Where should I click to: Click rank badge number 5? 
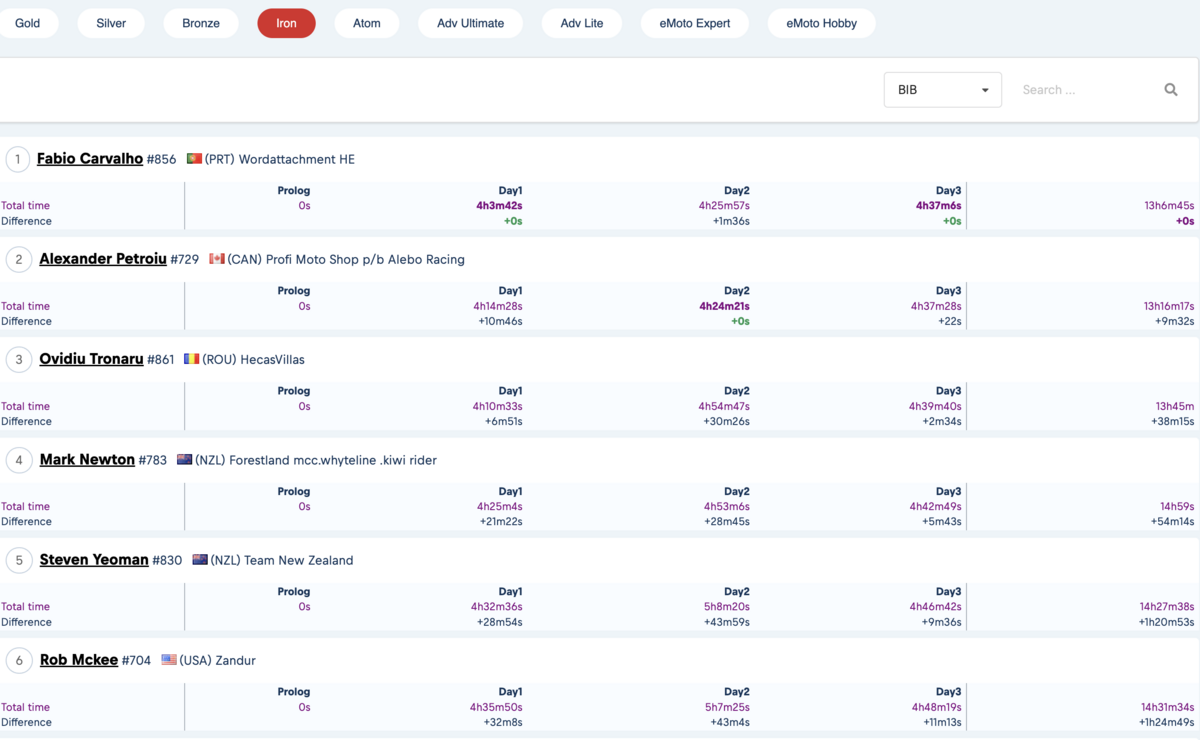pyautogui.click(x=18, y=560)
